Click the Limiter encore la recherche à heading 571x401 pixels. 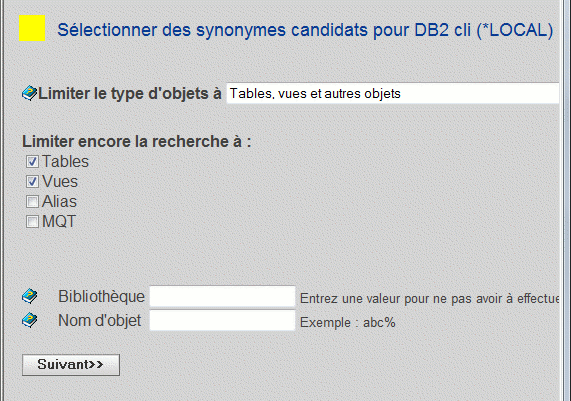click(x=137, y=141)
